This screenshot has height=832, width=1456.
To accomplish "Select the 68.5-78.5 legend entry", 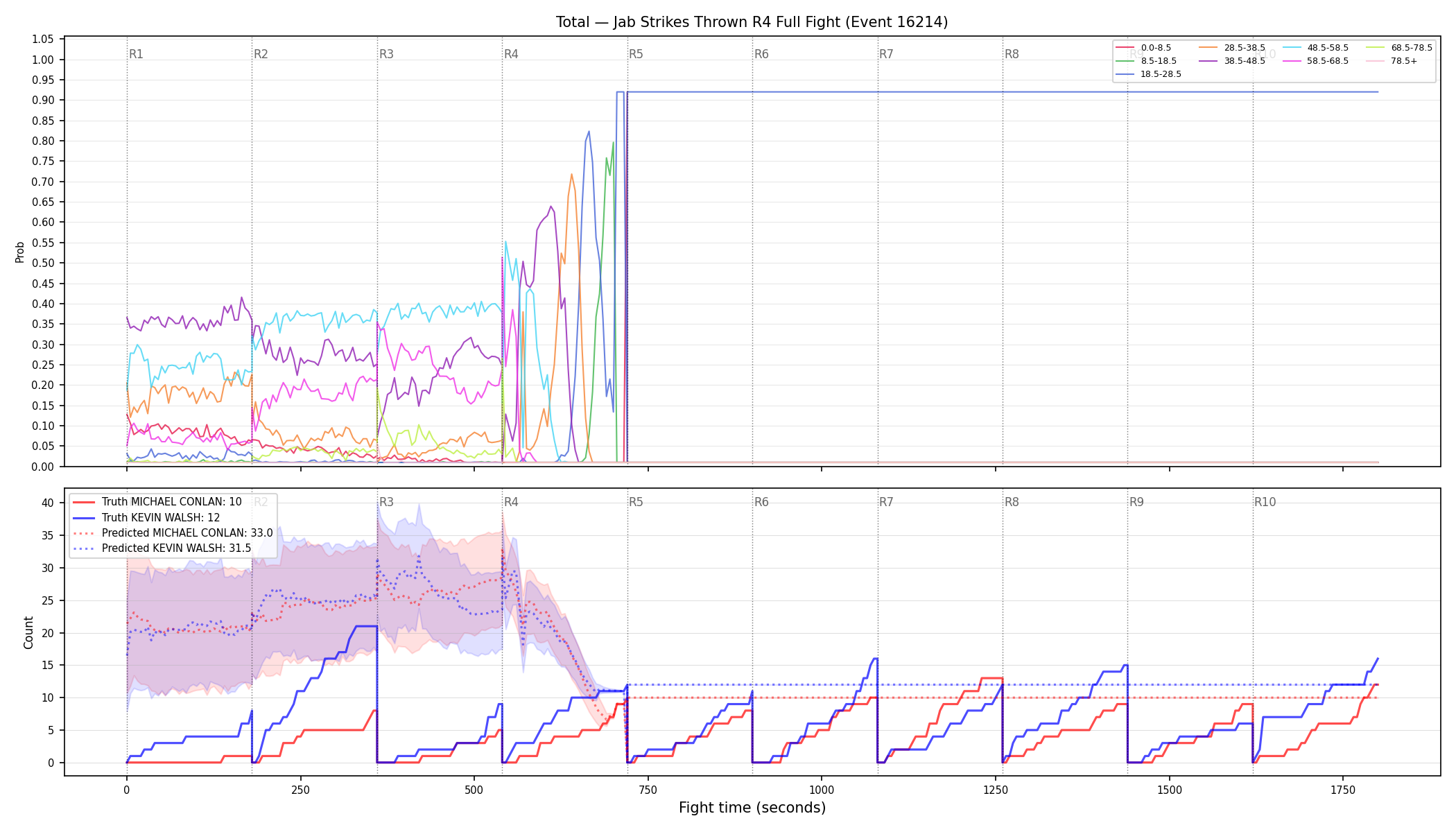I will (x=1398, y=48).
